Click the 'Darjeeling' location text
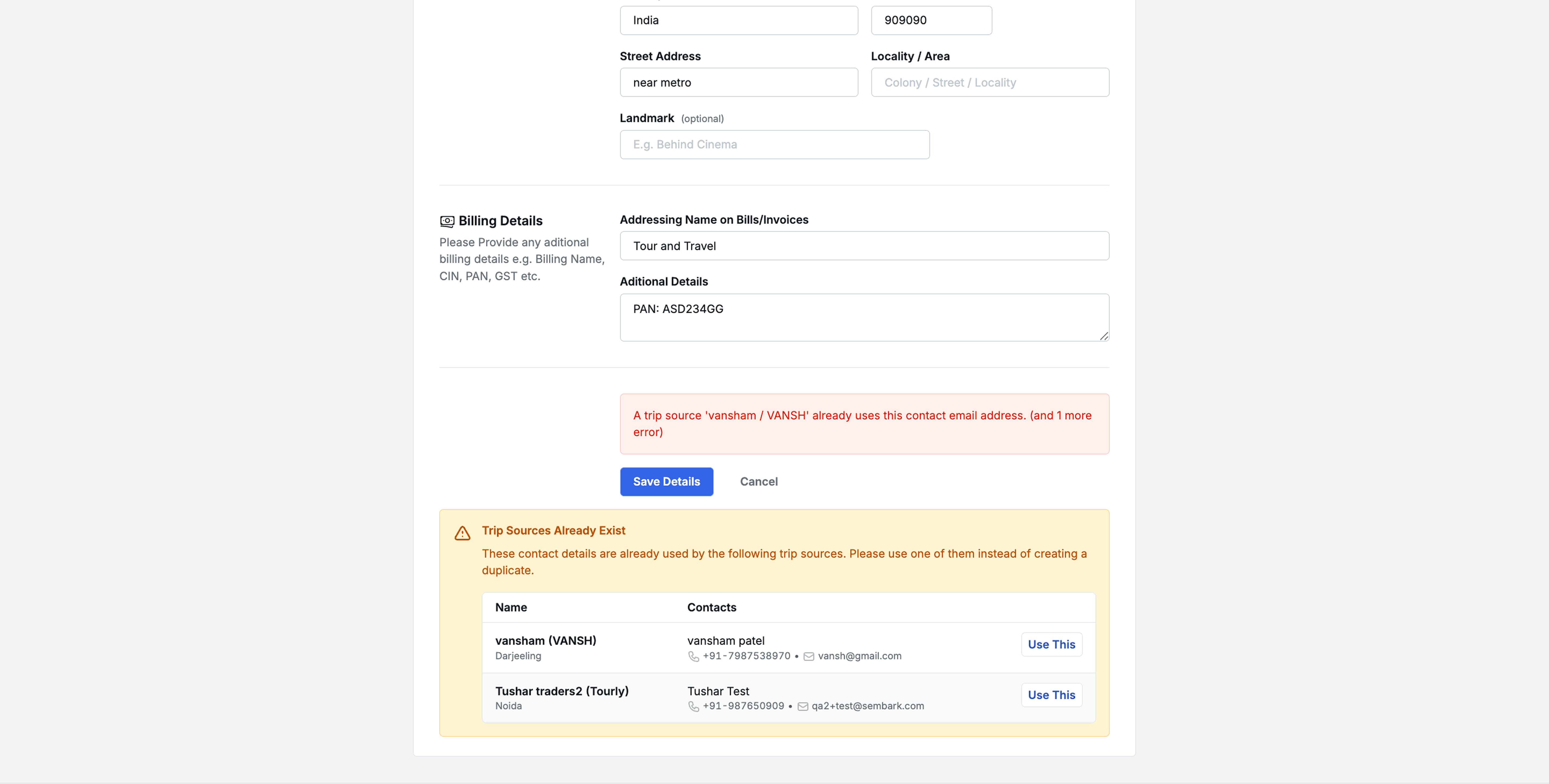Viewport: 1549px width, 784px height. [x=518, y=656]
